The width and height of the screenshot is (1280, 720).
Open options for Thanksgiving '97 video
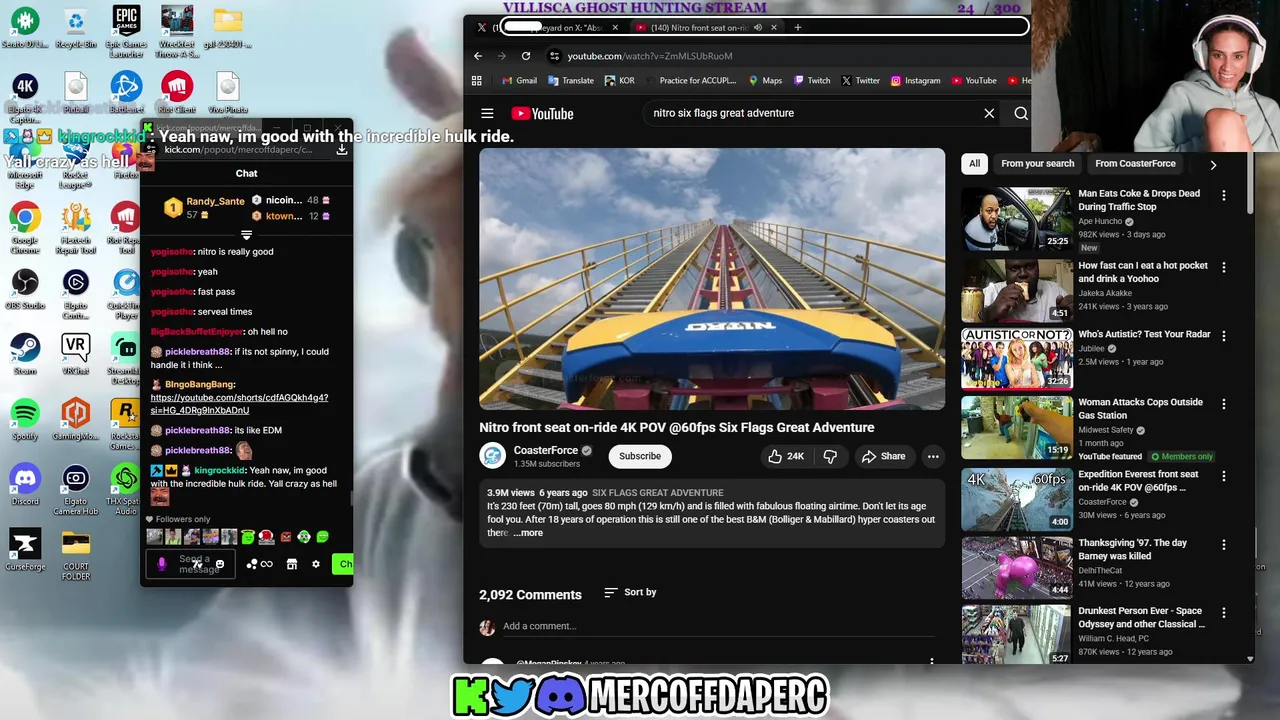(1223, 545)
